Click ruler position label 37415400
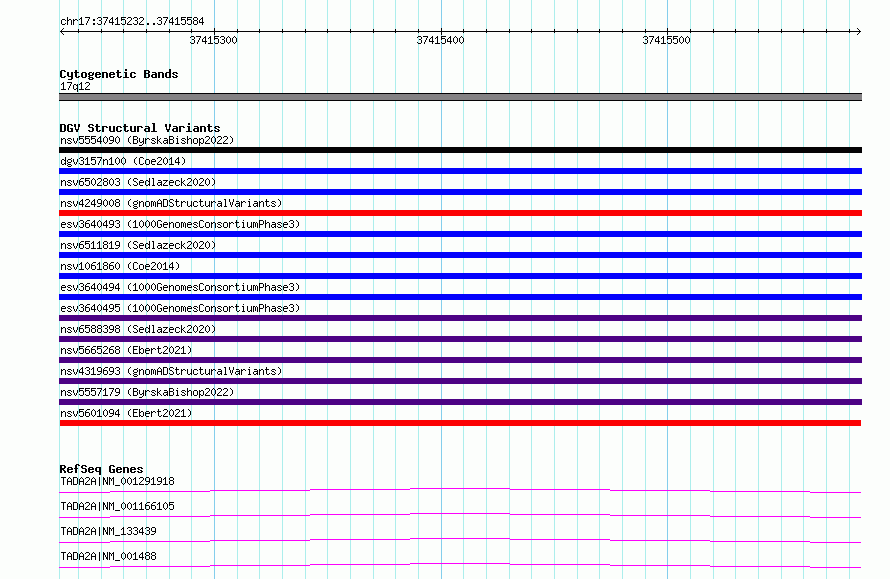This screenshot has width=890, height=579. [x=440, y=40]
